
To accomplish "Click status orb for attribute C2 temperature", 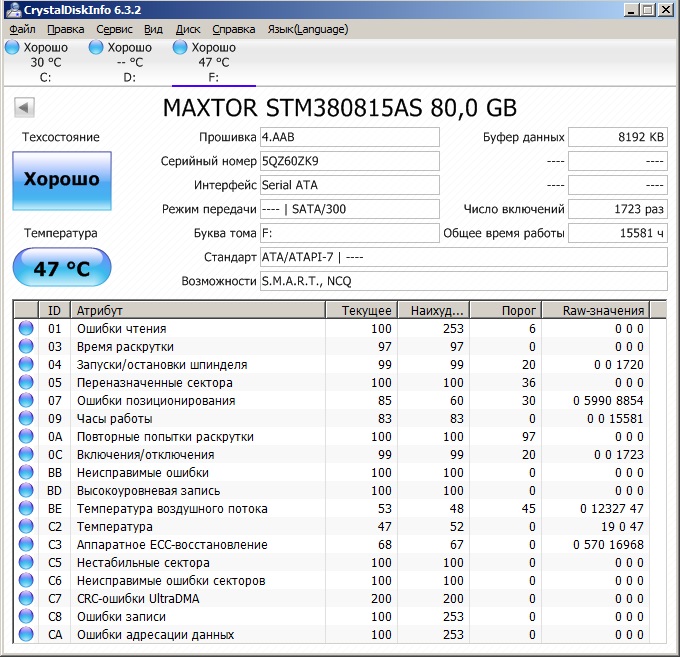I will point(26,527).
